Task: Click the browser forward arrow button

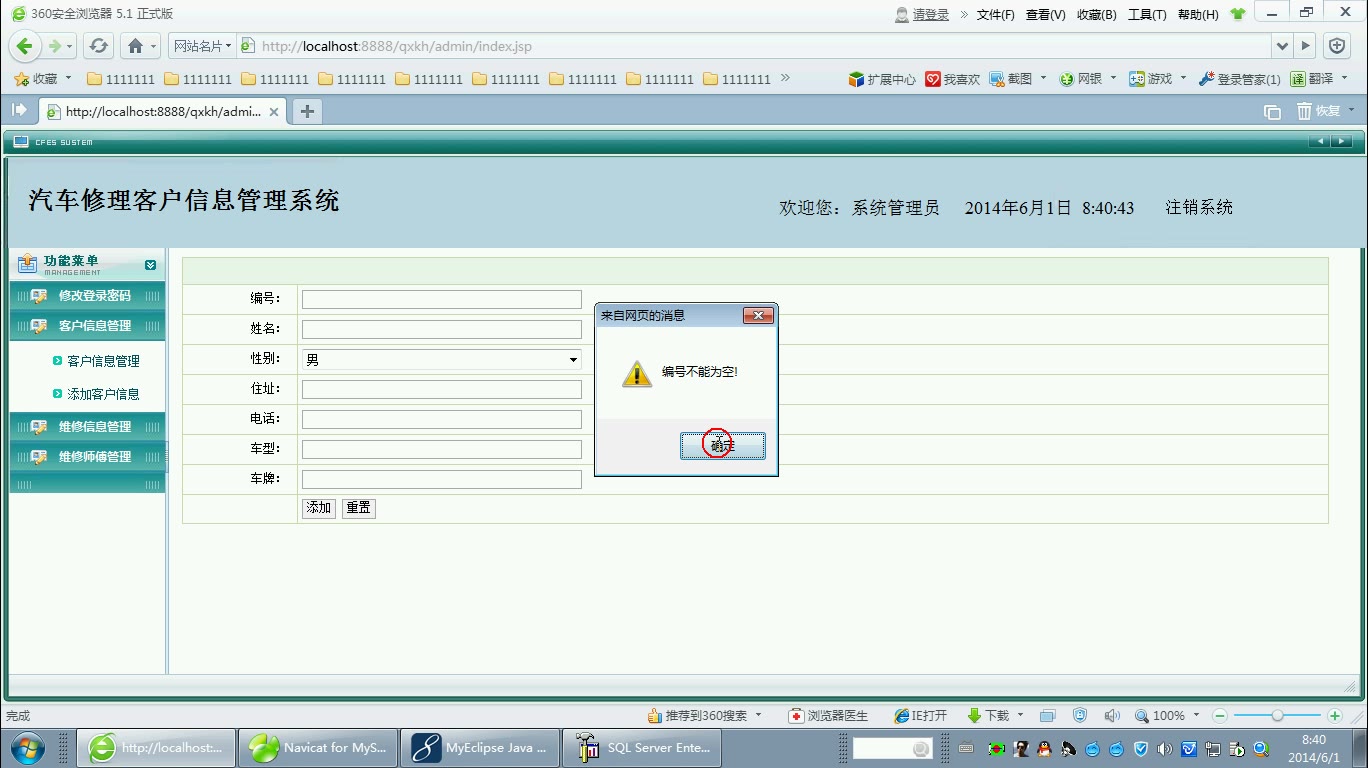Action: [55, 46]
